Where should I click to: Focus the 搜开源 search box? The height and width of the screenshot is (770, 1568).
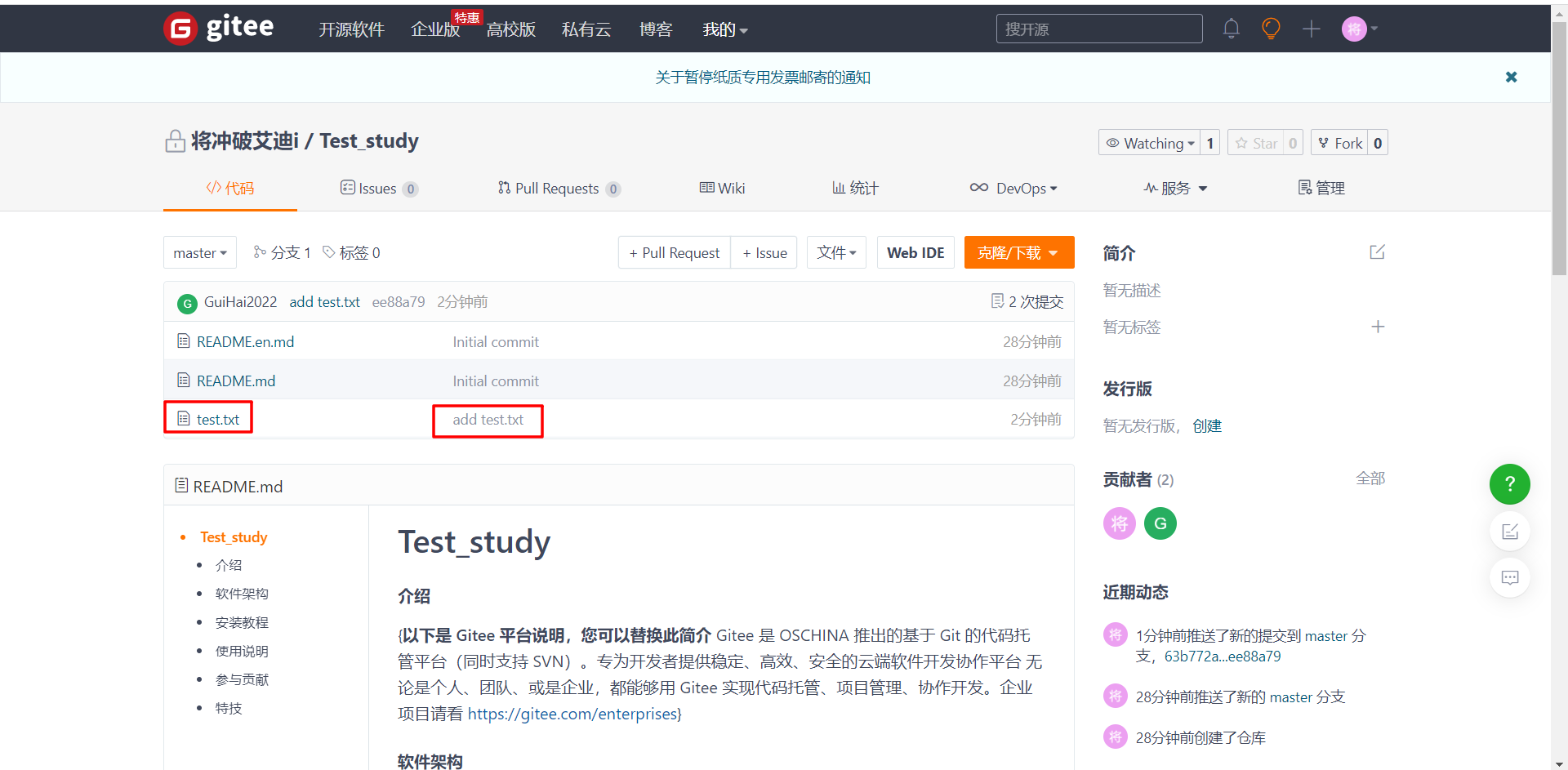coord(1099,29)
